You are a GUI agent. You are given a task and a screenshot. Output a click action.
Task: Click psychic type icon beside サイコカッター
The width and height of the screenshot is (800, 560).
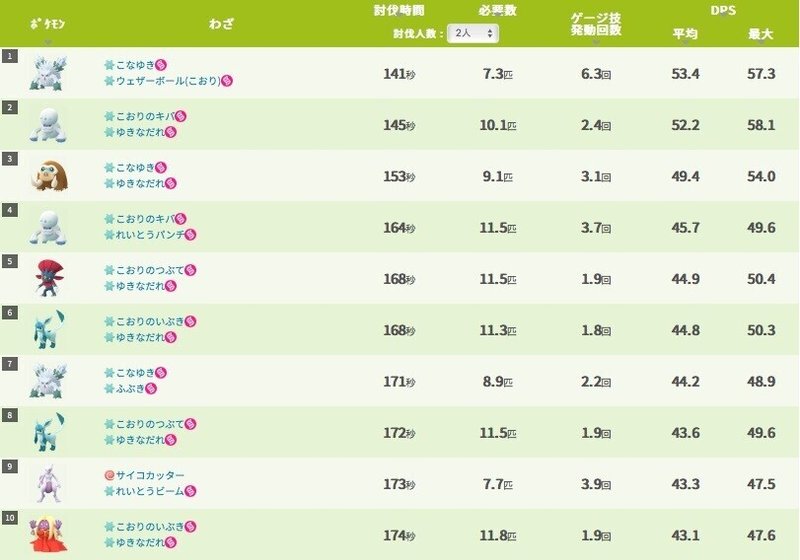click(x=109, y=475)
